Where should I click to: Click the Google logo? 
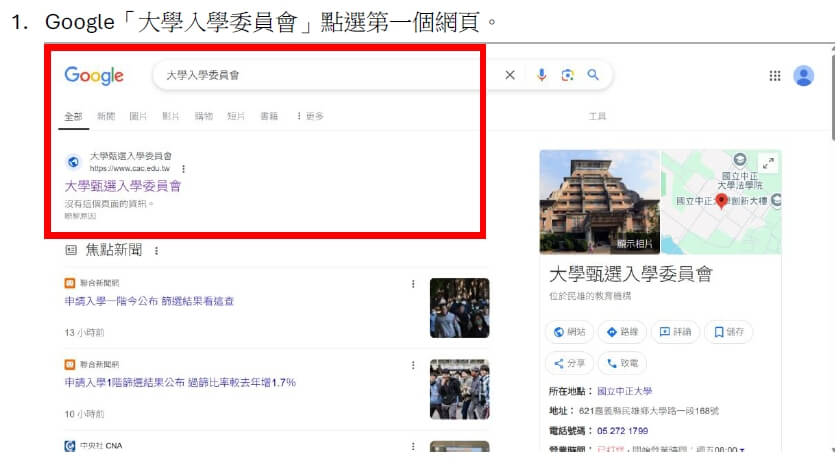[94, 76]
